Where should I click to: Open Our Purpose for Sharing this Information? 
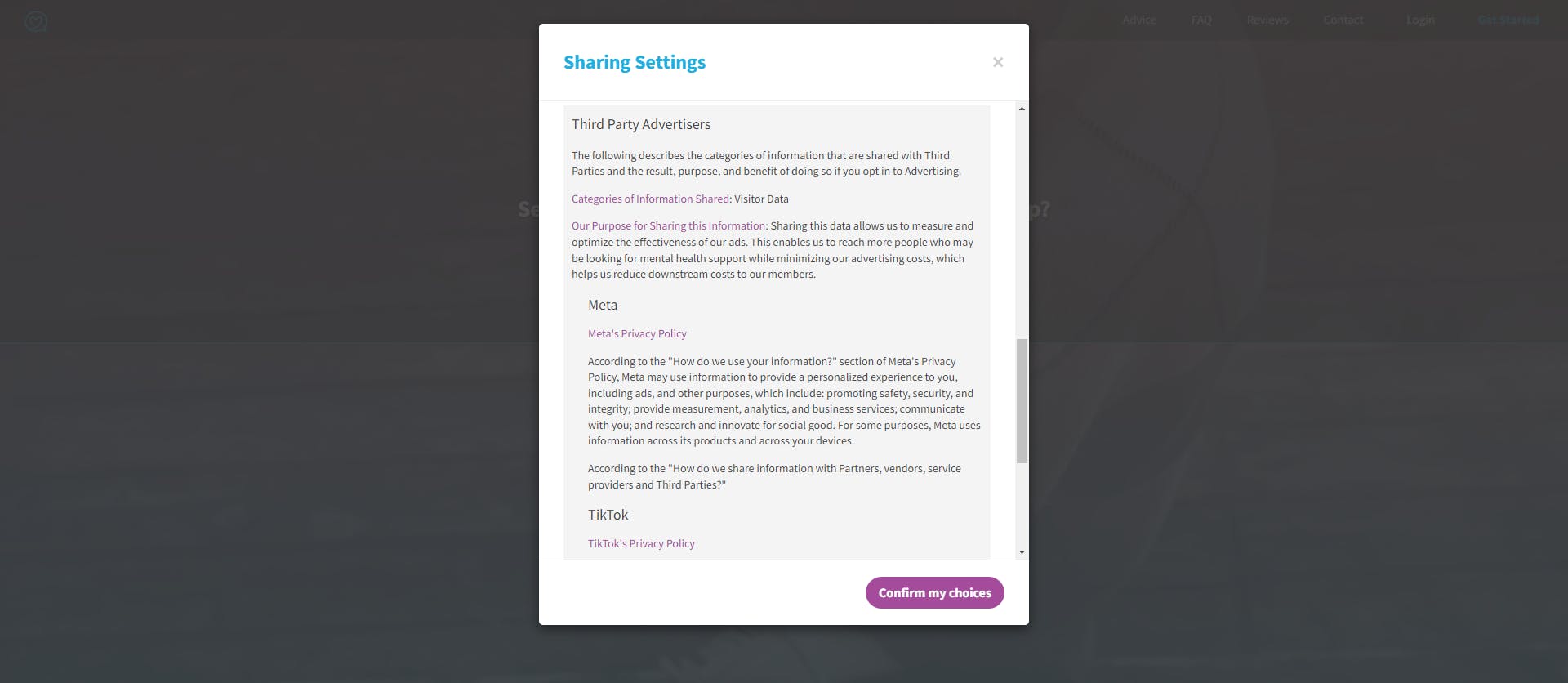(x=668, y=225)
